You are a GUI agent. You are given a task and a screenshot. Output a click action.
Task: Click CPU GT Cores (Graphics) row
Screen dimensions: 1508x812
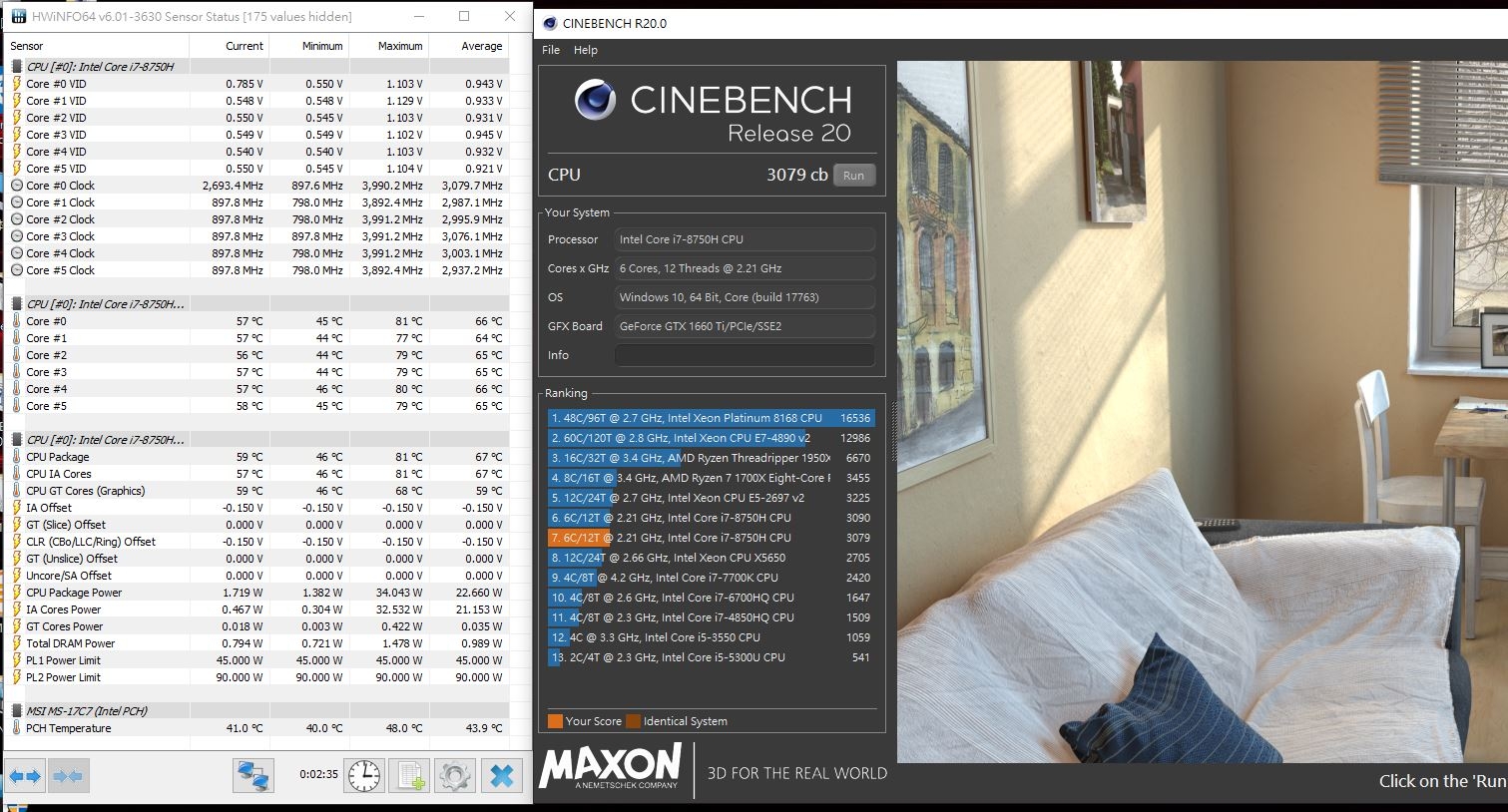pos(257,491)
